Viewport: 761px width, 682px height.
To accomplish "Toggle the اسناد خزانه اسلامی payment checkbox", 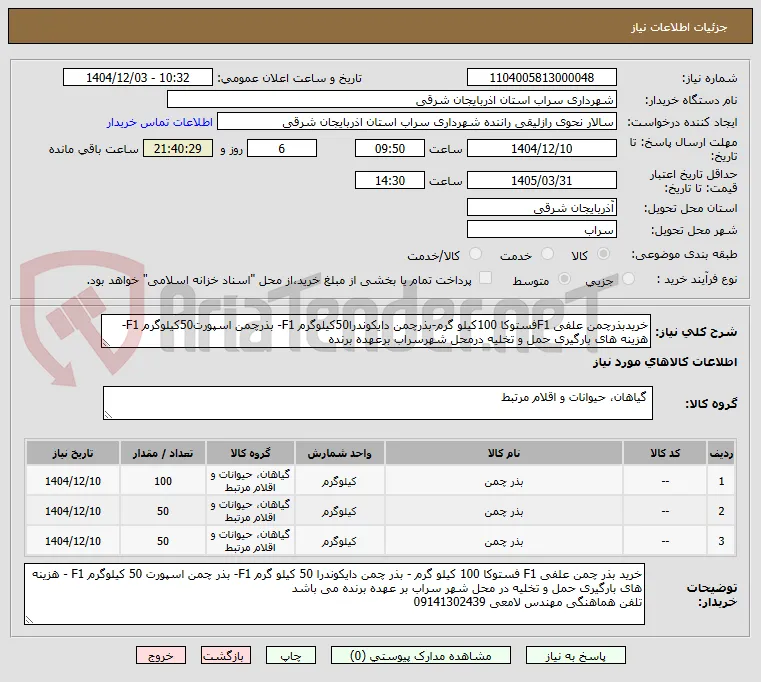I will (485, 278).
